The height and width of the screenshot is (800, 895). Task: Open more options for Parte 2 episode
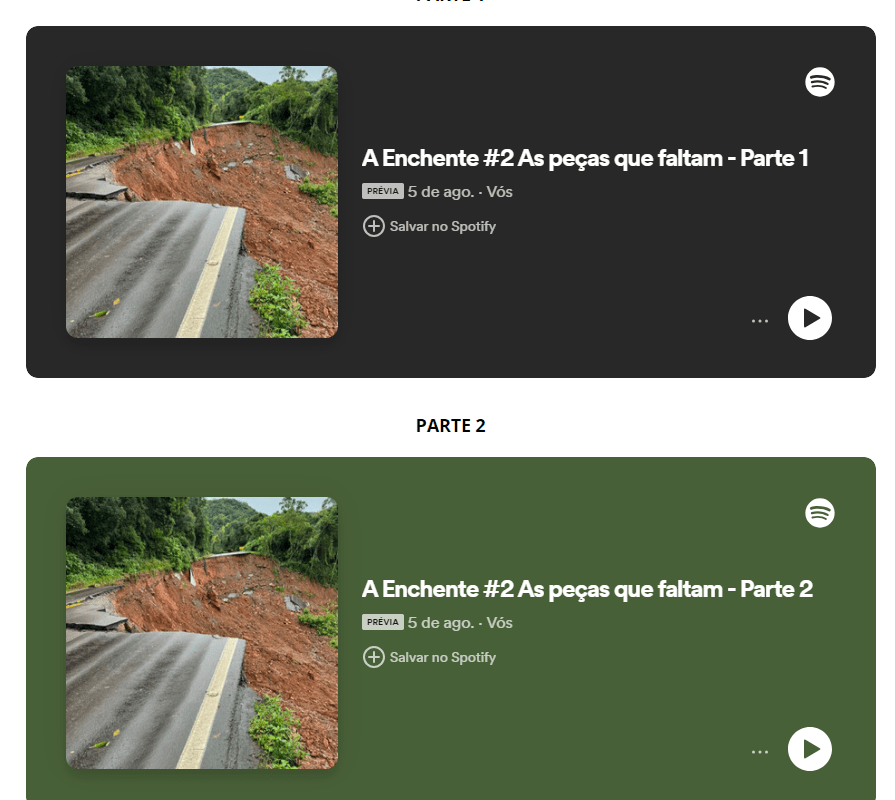[x=760, y=751]
